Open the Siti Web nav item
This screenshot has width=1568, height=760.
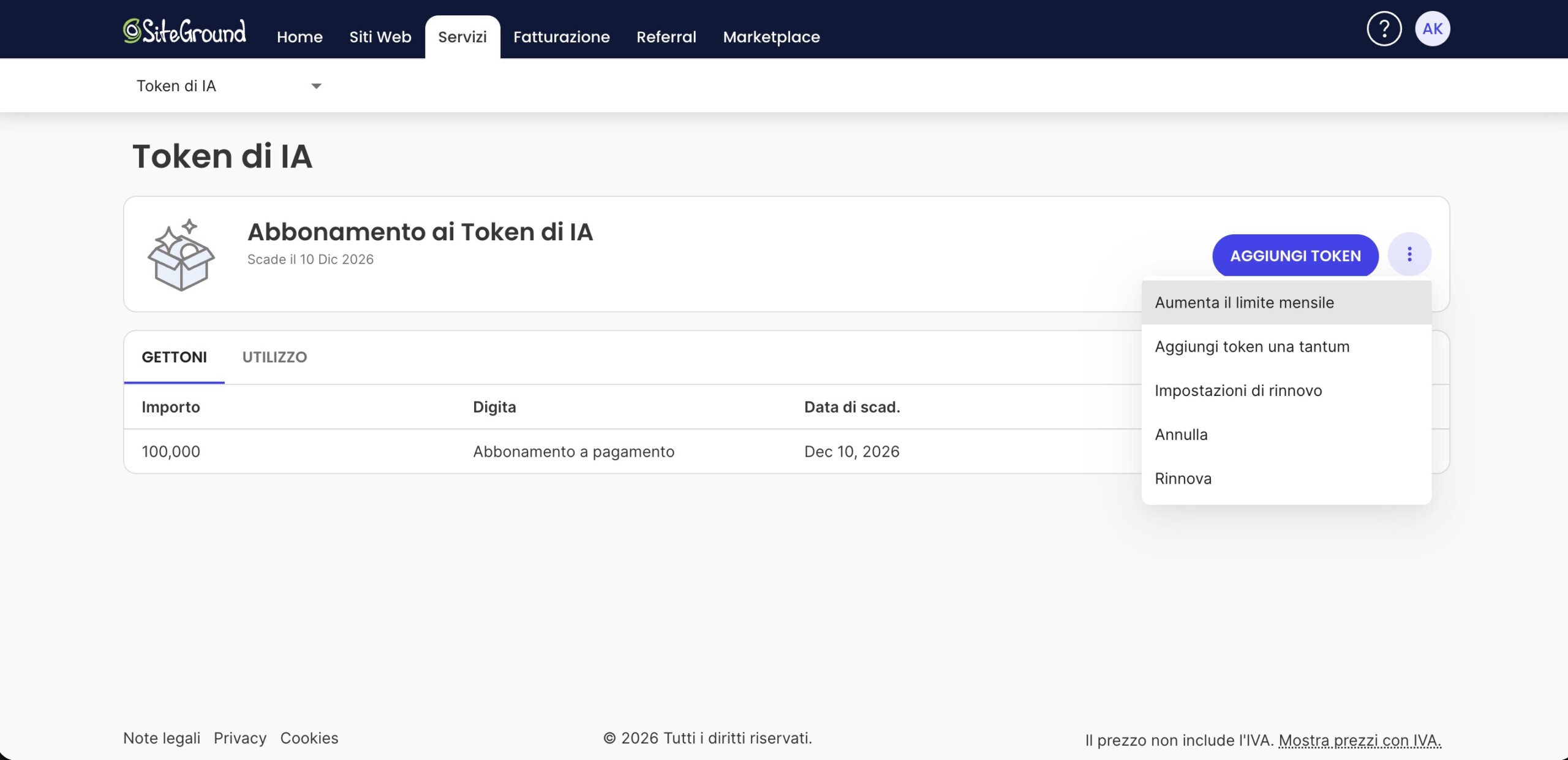pyautogui.click(x=380, y=37)
